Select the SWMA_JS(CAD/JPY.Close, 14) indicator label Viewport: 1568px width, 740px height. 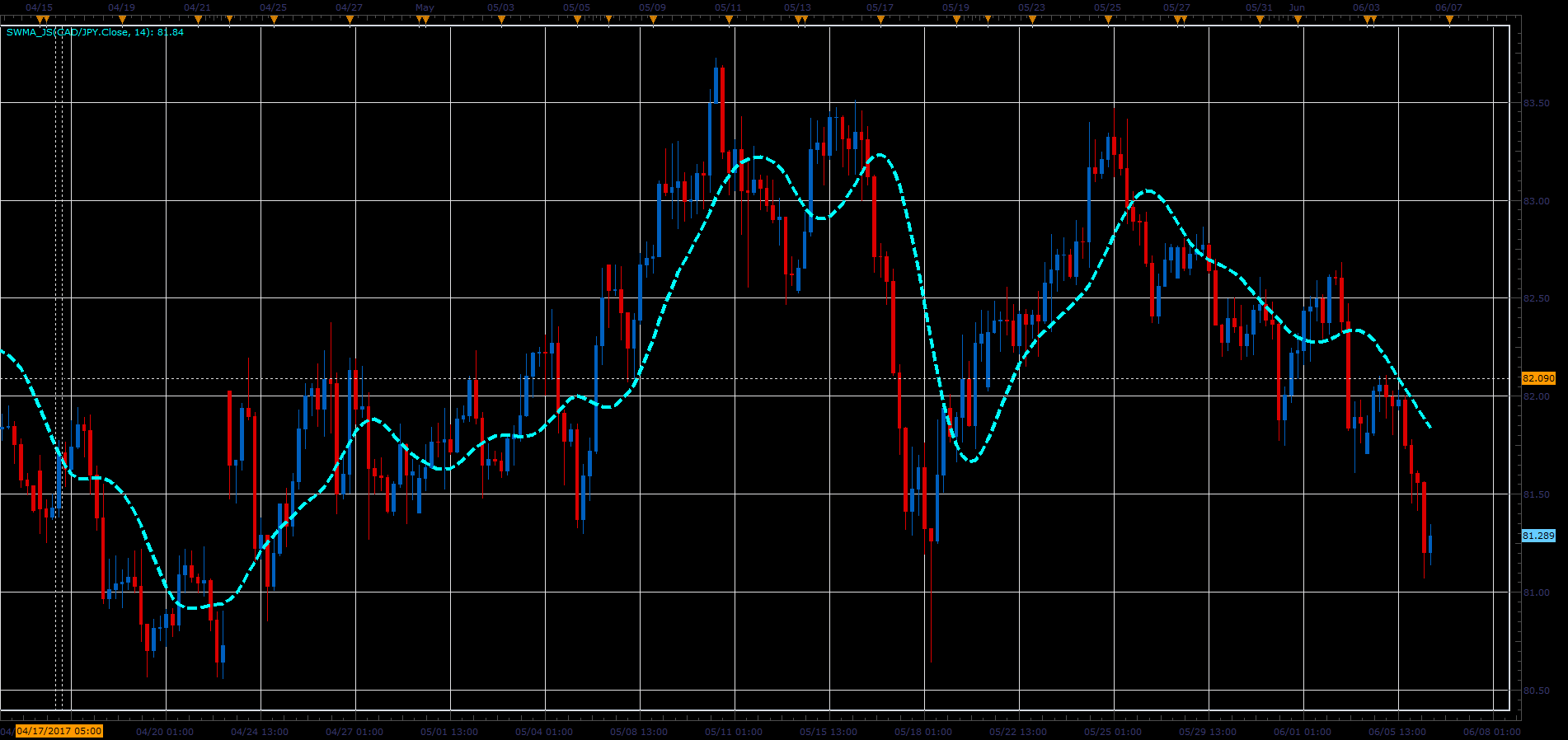pyautogui.click(x=95, y=32)
